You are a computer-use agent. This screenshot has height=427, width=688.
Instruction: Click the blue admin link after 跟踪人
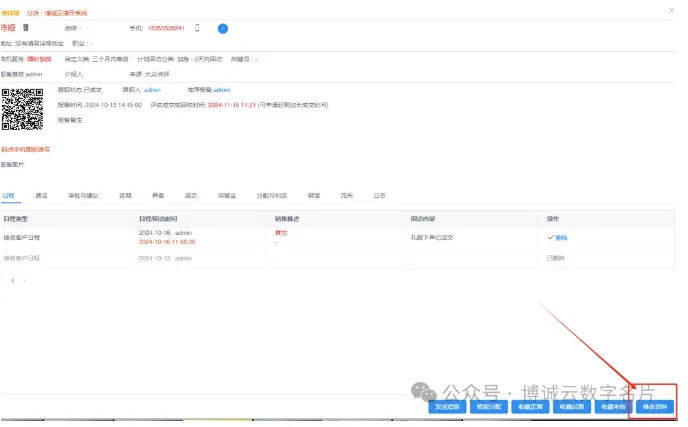(x=152, y=89)
